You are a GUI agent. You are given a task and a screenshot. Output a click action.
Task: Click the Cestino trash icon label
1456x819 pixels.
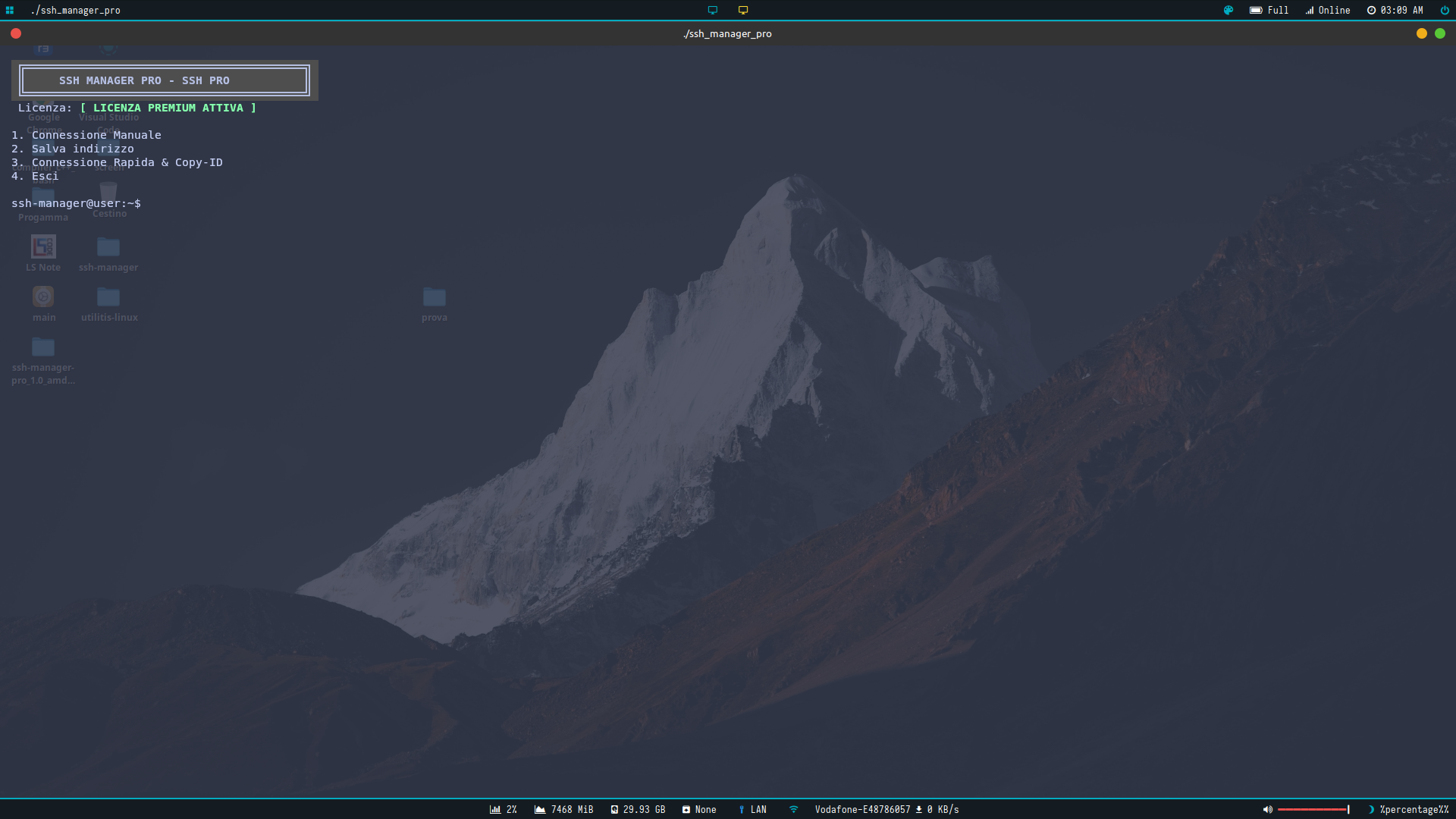[x=110, y=214]
